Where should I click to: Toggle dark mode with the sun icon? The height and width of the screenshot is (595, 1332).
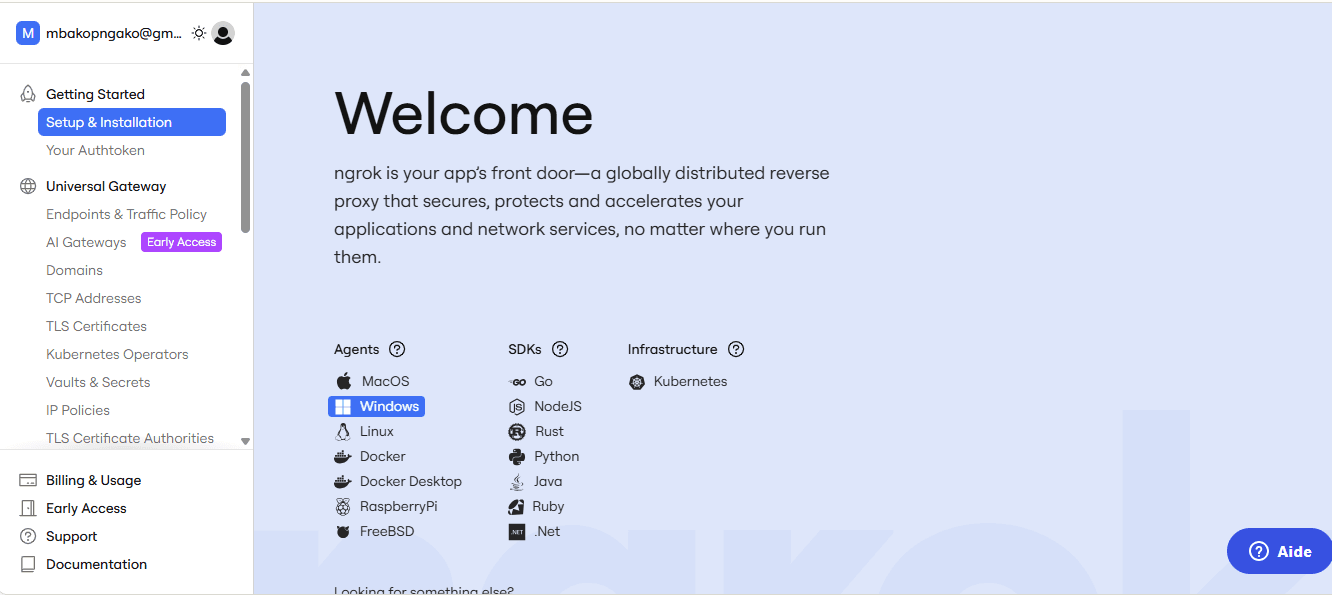pyautogui.click(x=197, y=32)
